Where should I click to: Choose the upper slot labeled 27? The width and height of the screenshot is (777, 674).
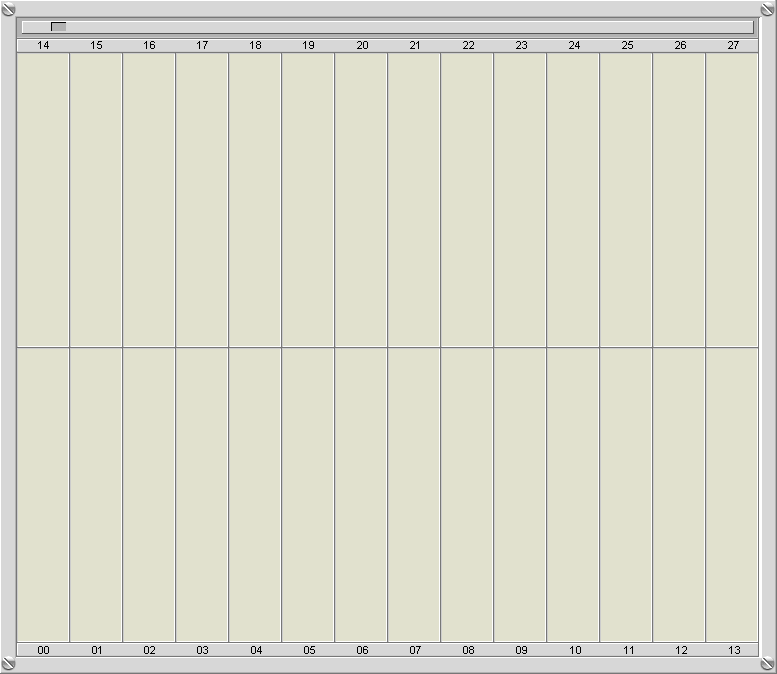click(x=732, y=200)
